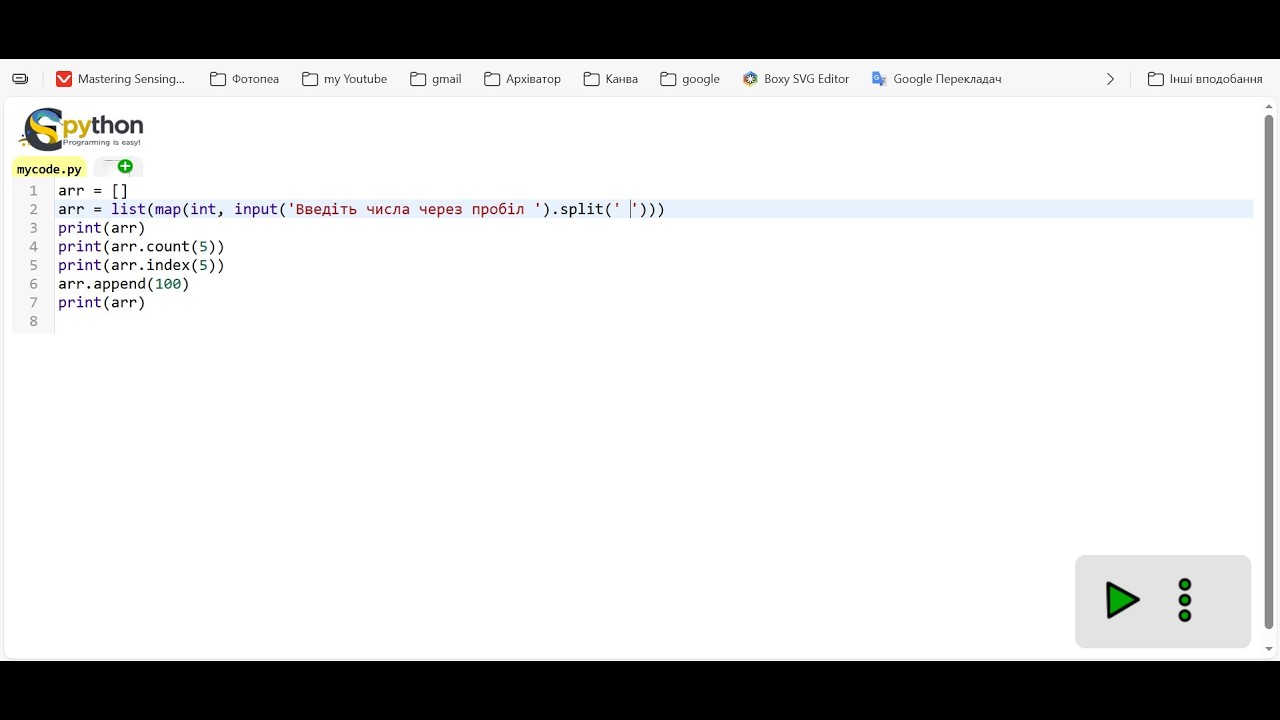Screen dimensions: 1280x720
Task: Click 'arr.append(100)' on line 6
Action: 124,284
